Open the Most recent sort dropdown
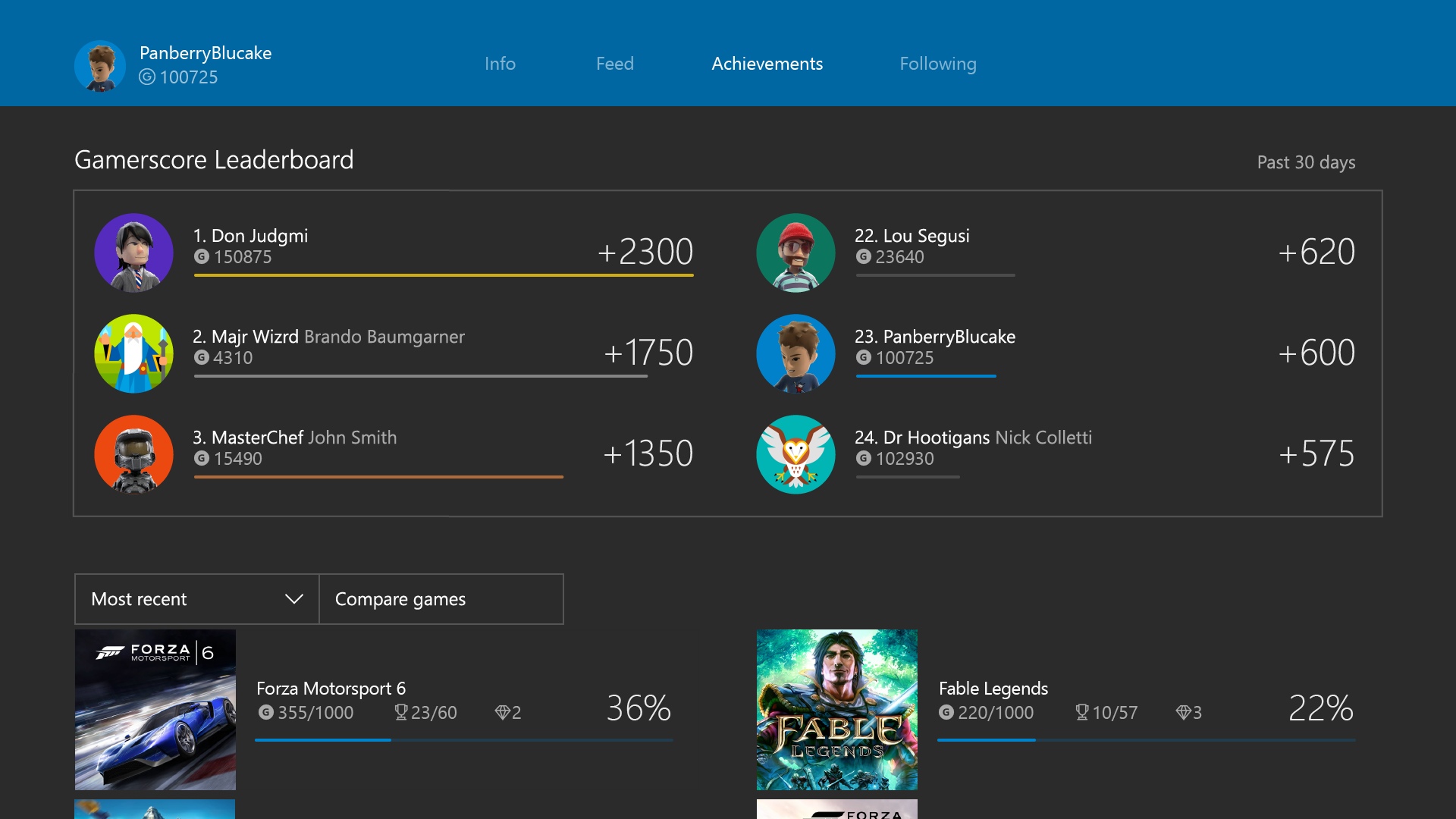 coord(174,599)
